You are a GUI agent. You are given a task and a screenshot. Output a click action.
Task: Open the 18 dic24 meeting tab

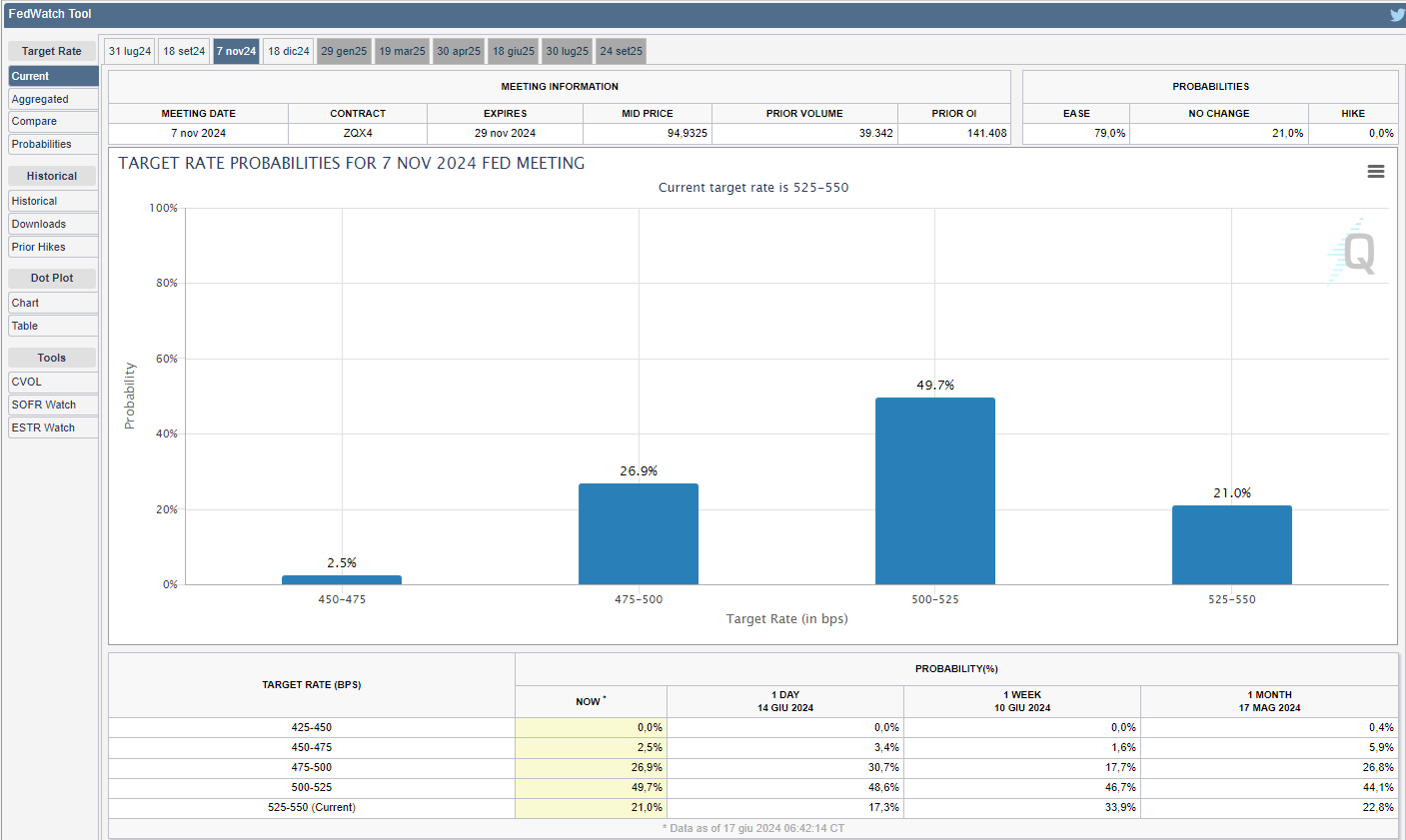pos(289,51)
